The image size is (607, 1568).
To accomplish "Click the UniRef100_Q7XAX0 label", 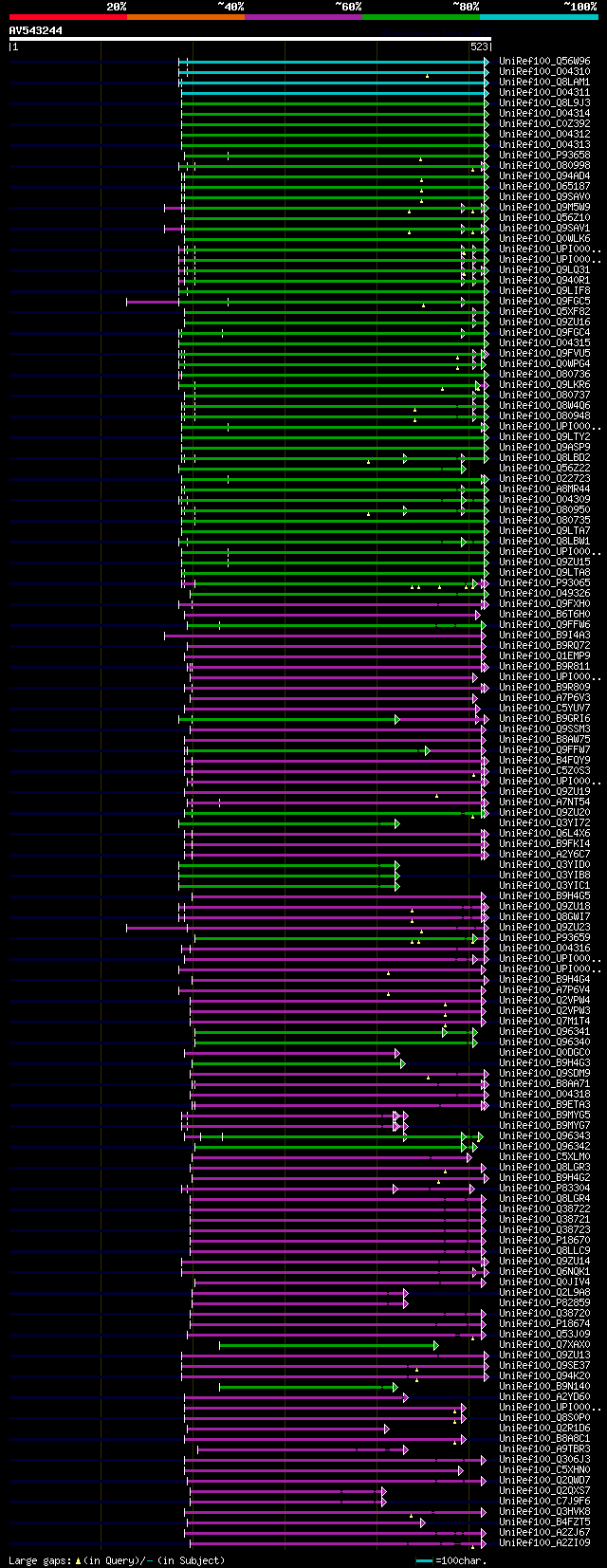I will click(x=544, y=1344).
